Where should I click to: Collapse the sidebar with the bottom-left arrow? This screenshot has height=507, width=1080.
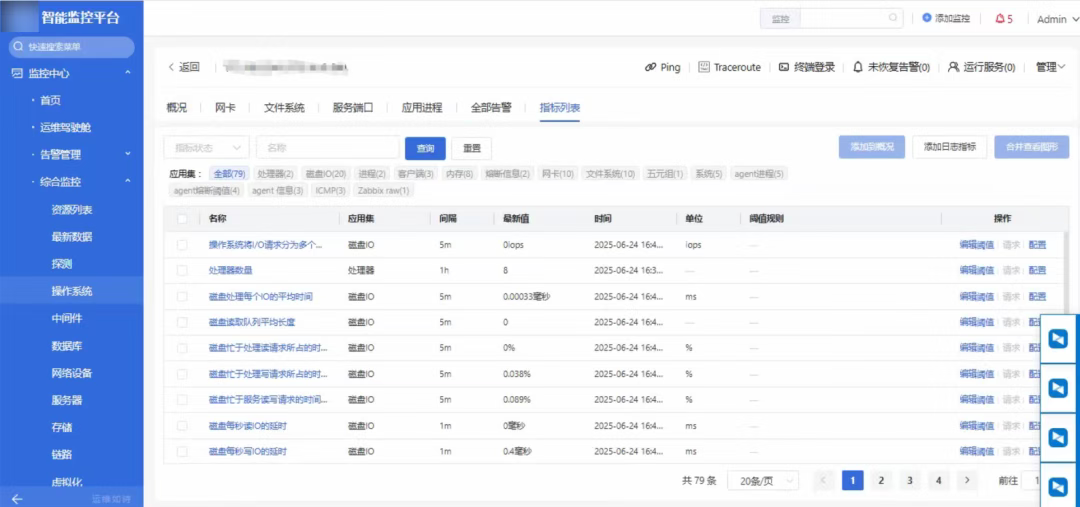[x=17, y=498]
